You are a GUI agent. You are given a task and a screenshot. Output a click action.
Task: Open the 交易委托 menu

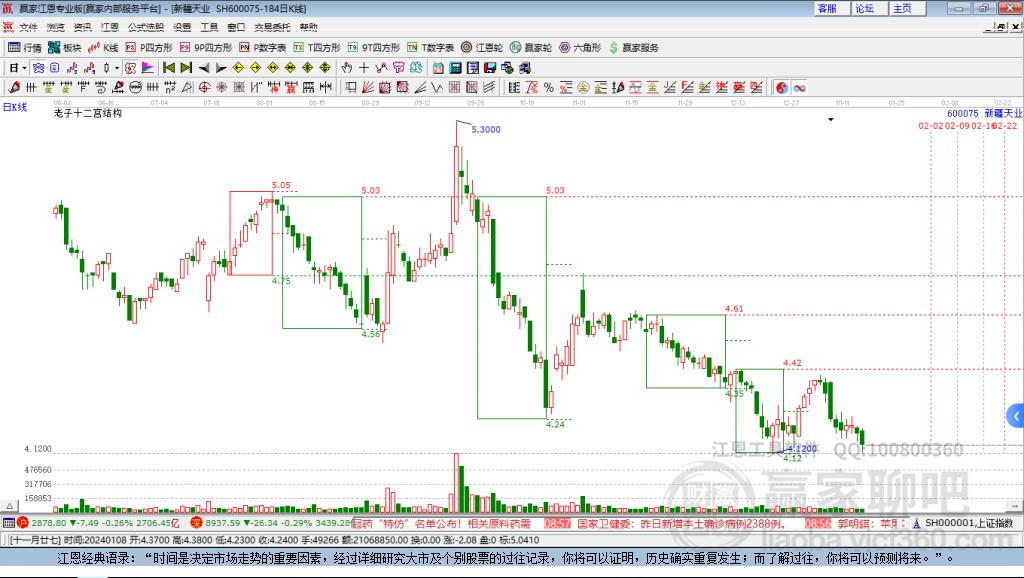pyautogui.click(x=272, y=27)
